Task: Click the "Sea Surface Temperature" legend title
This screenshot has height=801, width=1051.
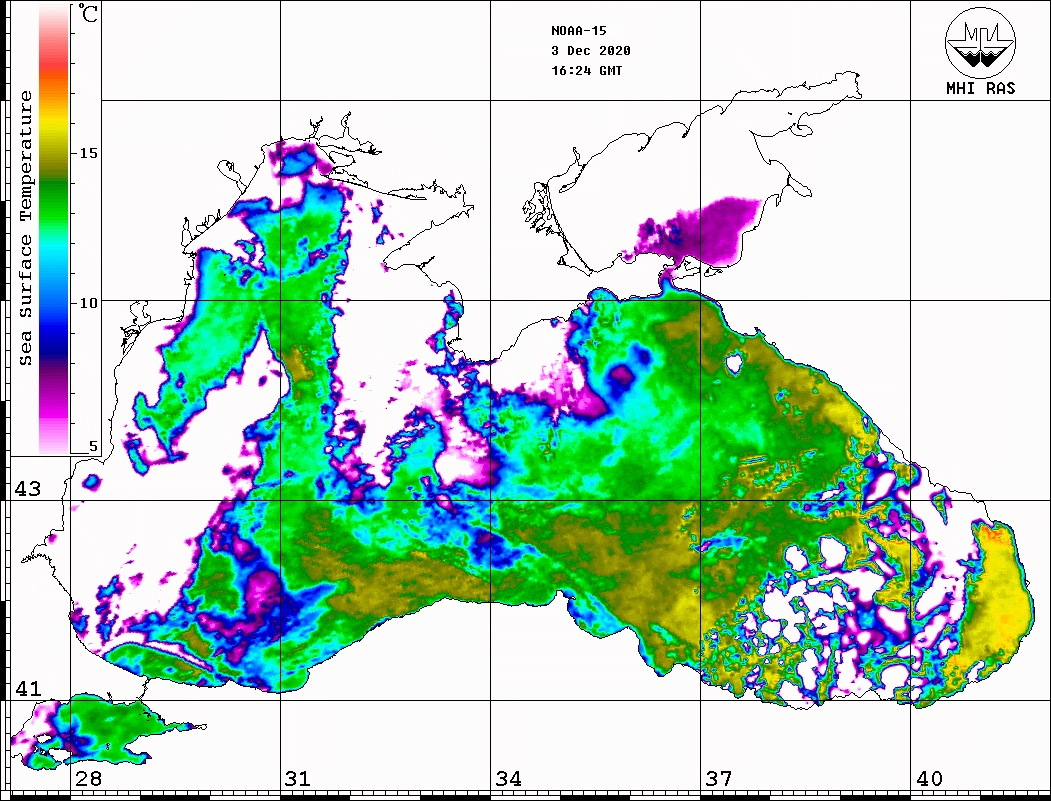Action: coord(25,228)
